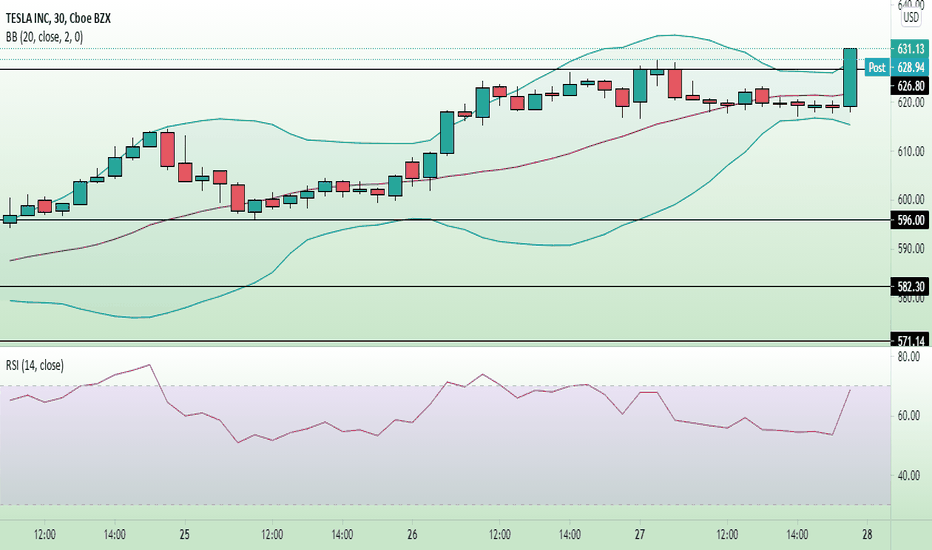
Task: Click the 596.00 horizontal line price label
Action: [910, 220]
